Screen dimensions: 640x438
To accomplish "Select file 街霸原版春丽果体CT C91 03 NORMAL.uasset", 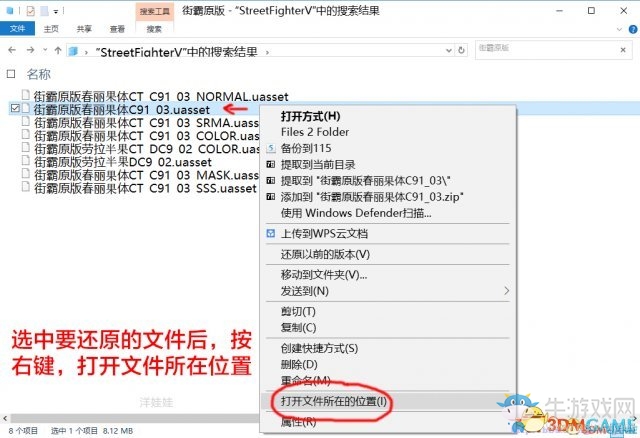I will [x=161, y=97].
